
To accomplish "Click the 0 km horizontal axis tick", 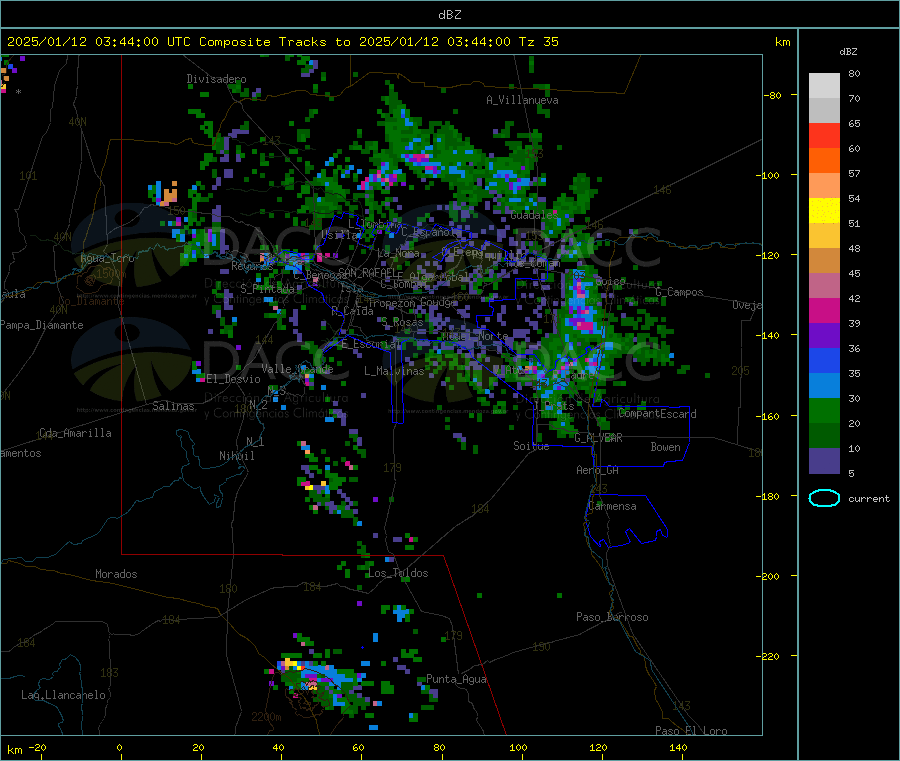I will click(x=119, y=747).
